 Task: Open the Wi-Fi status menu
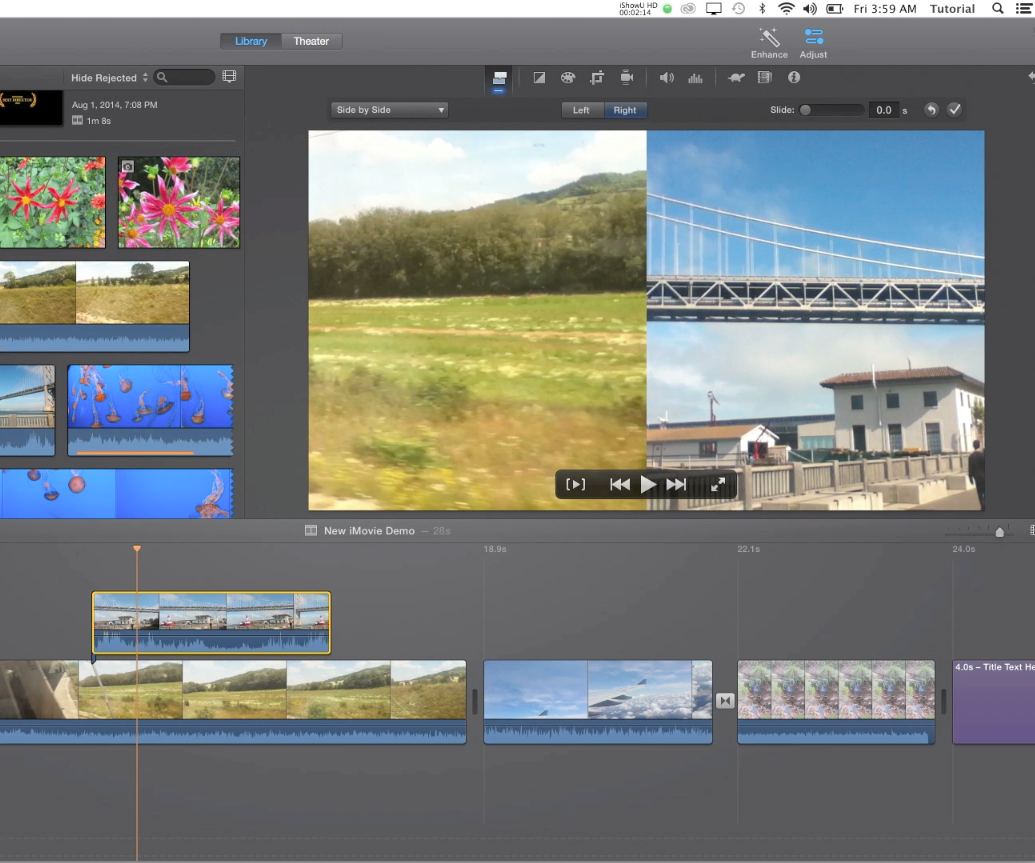785,9
